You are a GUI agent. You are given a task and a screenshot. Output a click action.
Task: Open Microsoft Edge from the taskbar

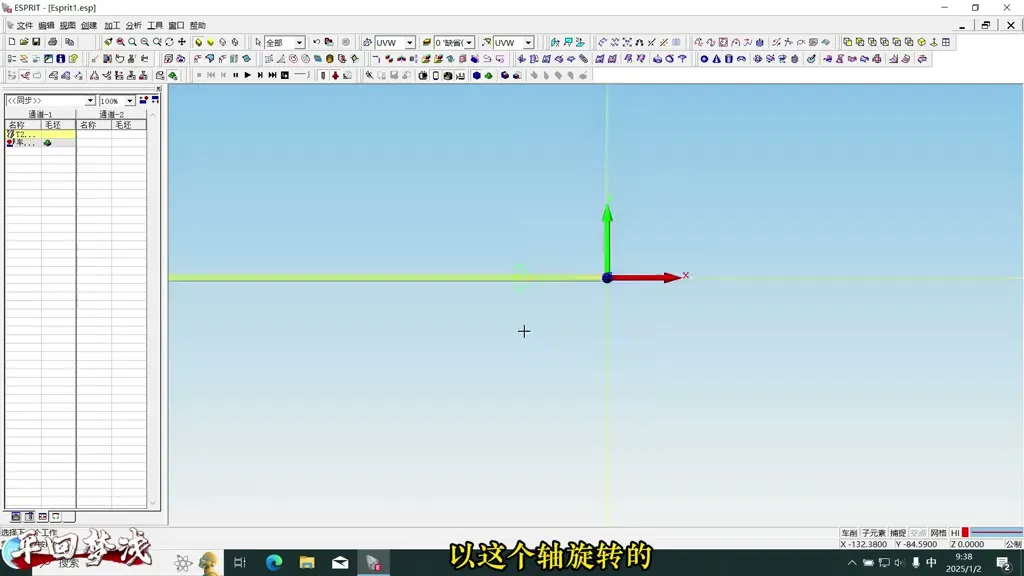[x=274, y=563]
